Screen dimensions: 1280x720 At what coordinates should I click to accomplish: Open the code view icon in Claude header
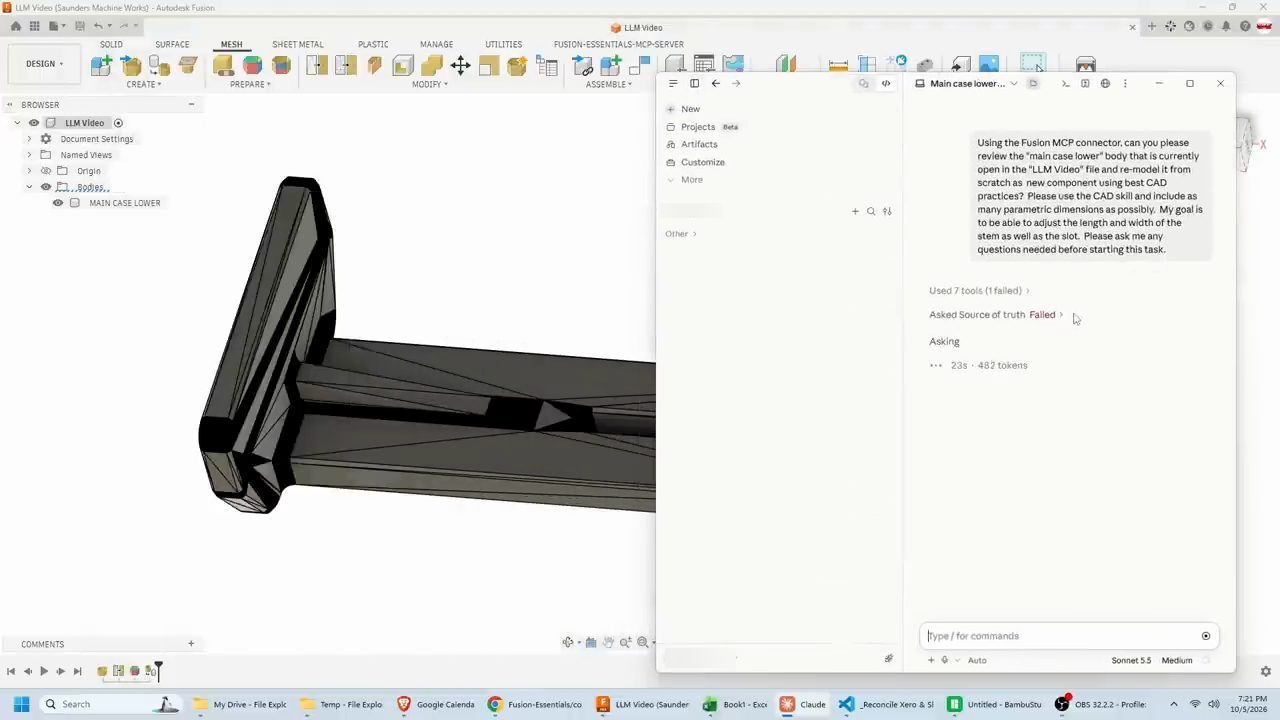pyautogui.click(x=886, y=83)
